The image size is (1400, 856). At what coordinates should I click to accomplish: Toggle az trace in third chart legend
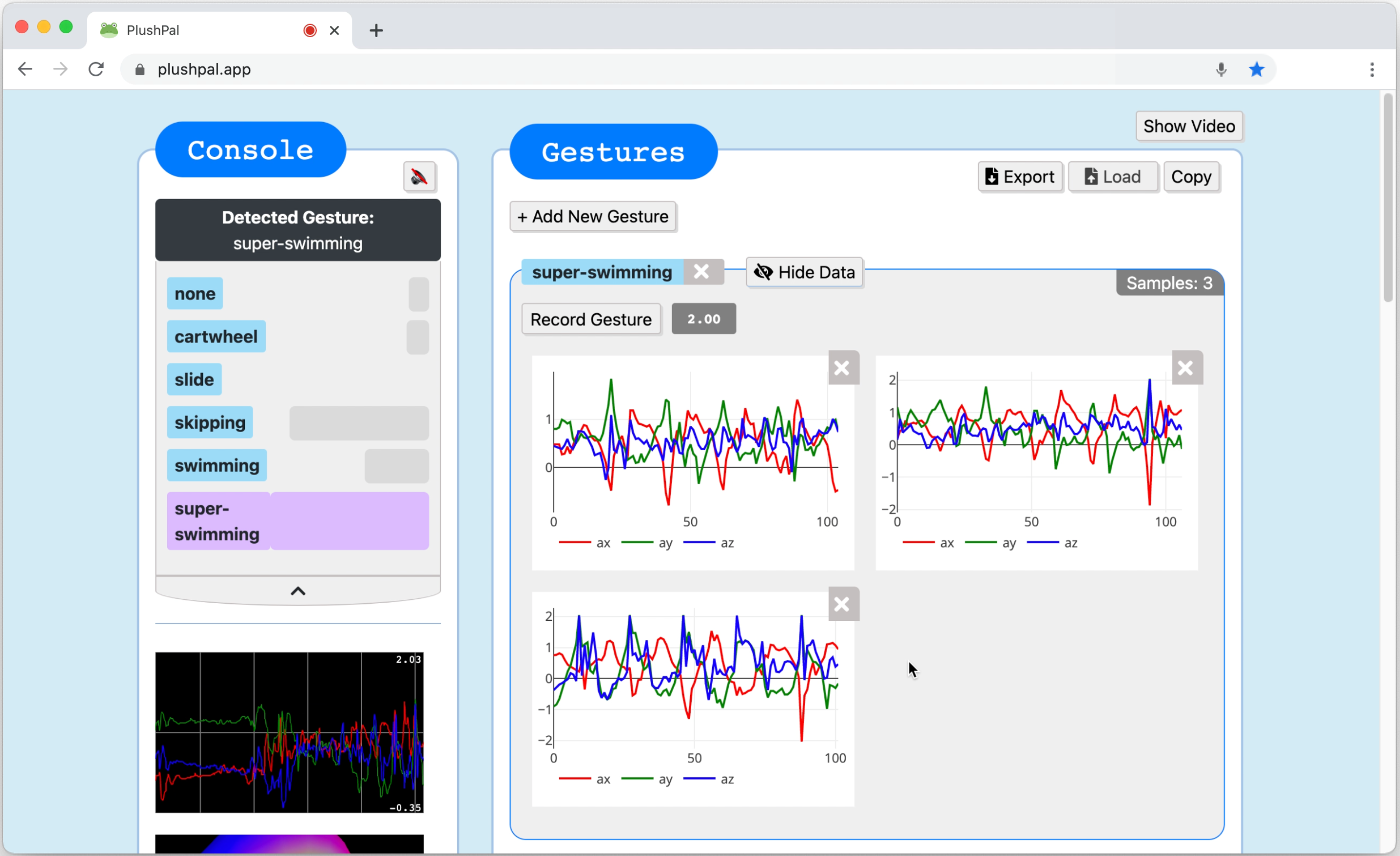[x=709, y=779]
